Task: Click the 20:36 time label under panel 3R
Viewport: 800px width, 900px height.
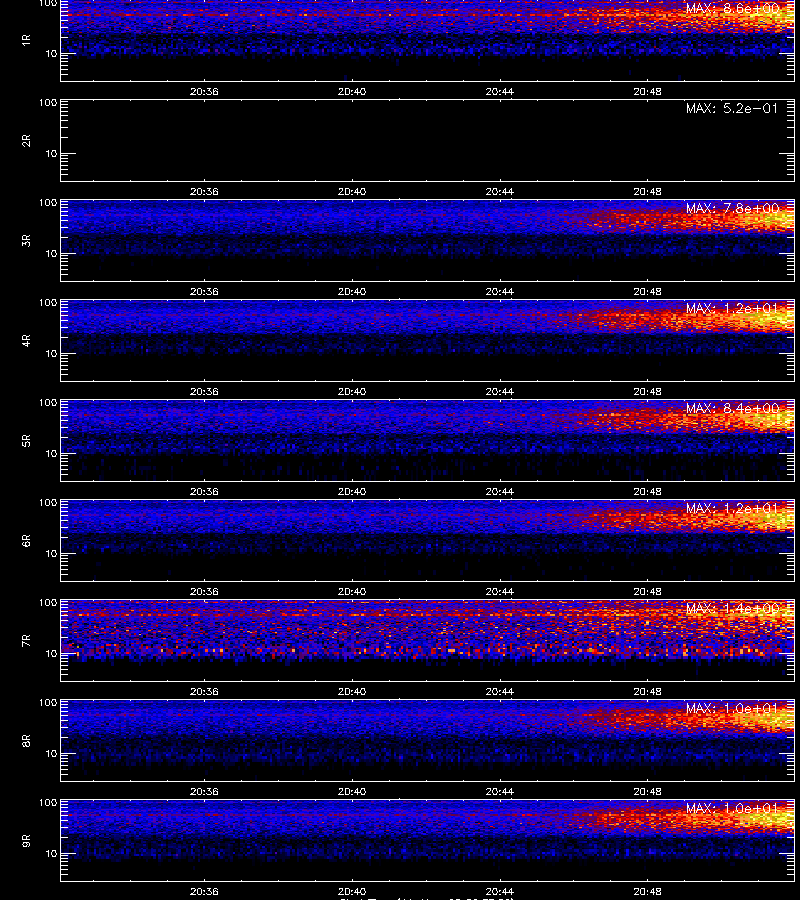Action: point(204,292)
